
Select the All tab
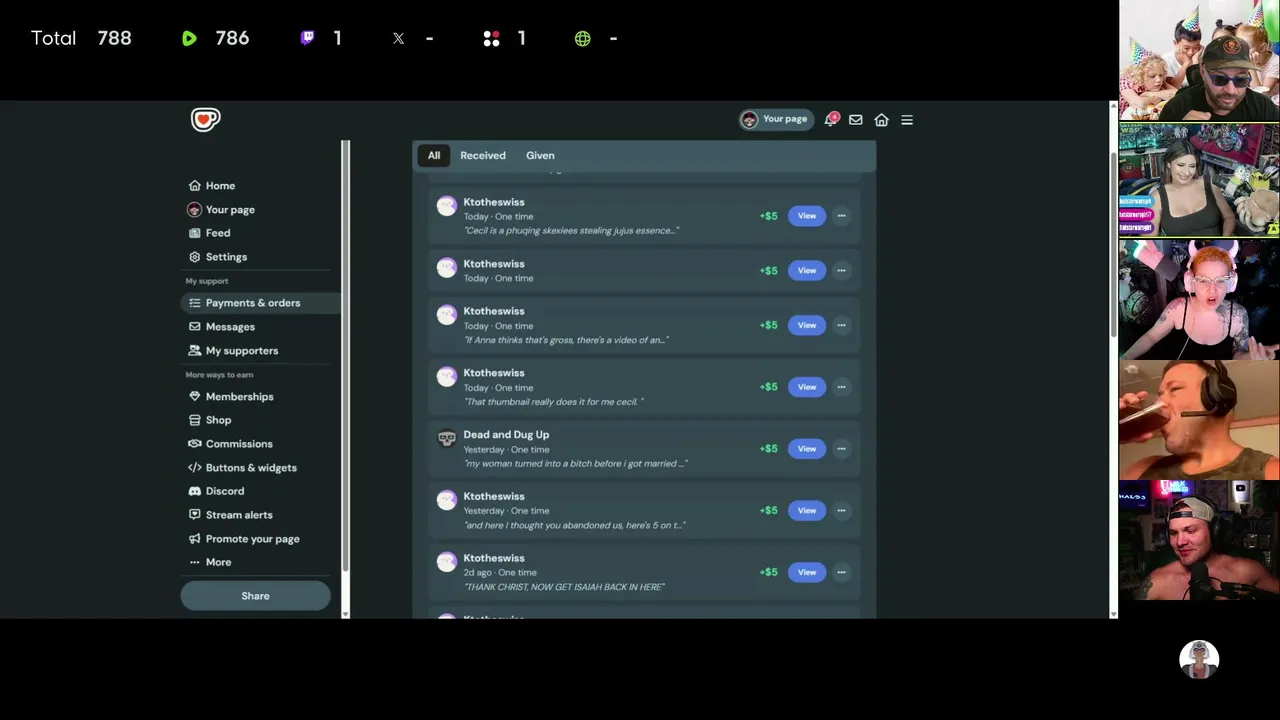pos(434,155)
